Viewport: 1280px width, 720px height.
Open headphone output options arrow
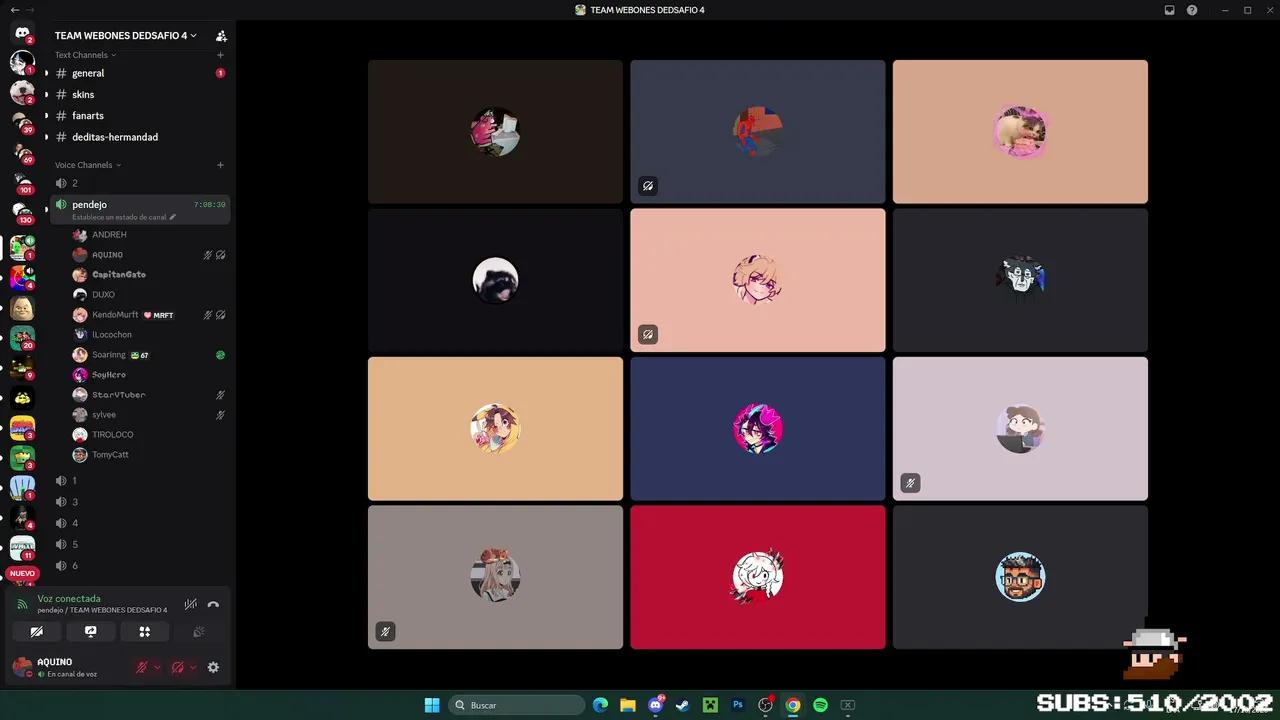(192, 667)
